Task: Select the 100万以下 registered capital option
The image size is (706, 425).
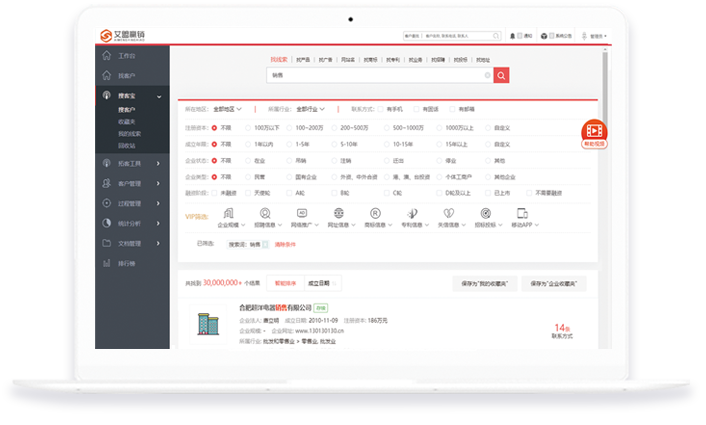Action: pos(249,127)
